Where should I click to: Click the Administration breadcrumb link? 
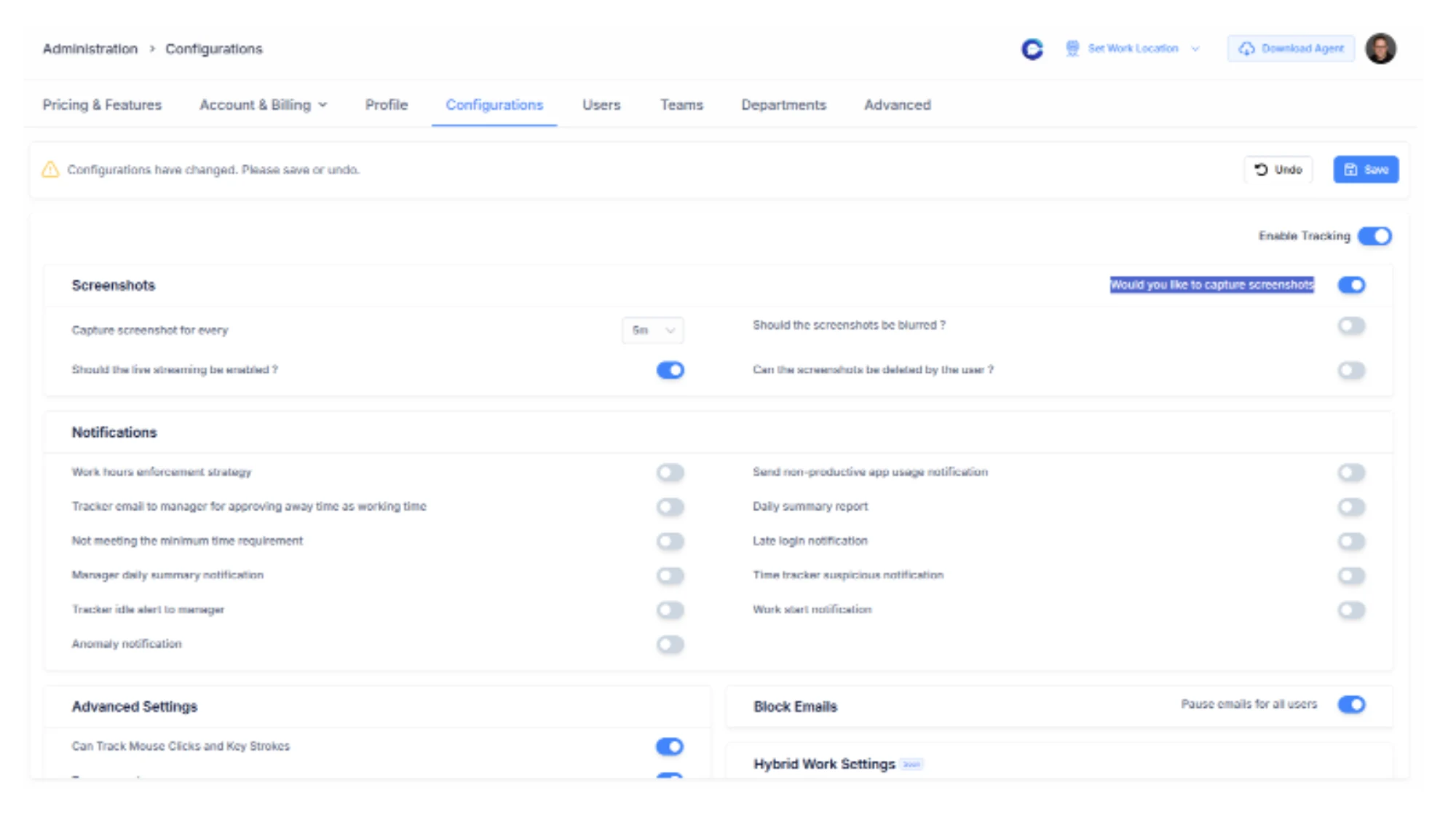[x=90, y=48]
